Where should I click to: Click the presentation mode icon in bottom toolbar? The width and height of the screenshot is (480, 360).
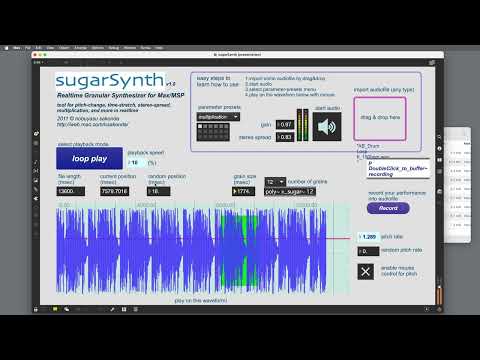point(55,310)
